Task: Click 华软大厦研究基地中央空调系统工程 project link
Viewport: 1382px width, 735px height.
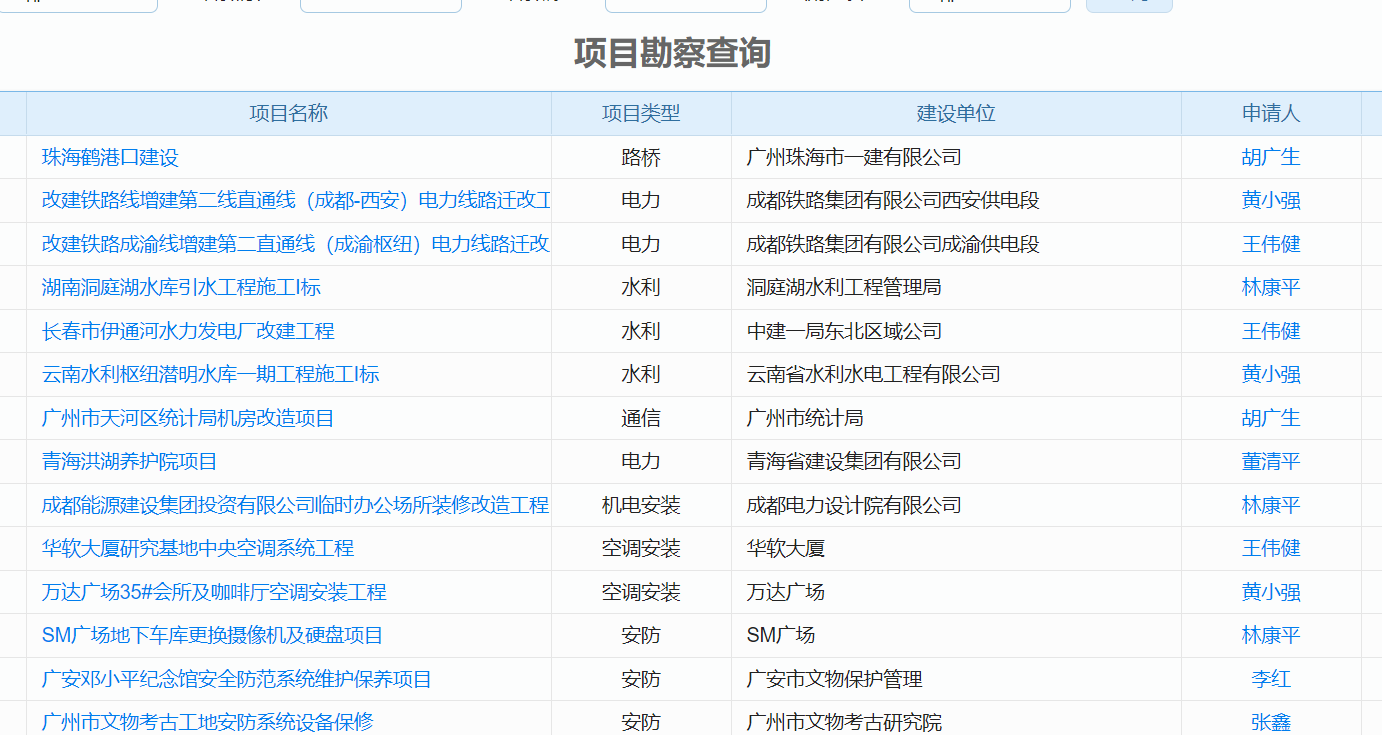Action: (x=198, y=548)
